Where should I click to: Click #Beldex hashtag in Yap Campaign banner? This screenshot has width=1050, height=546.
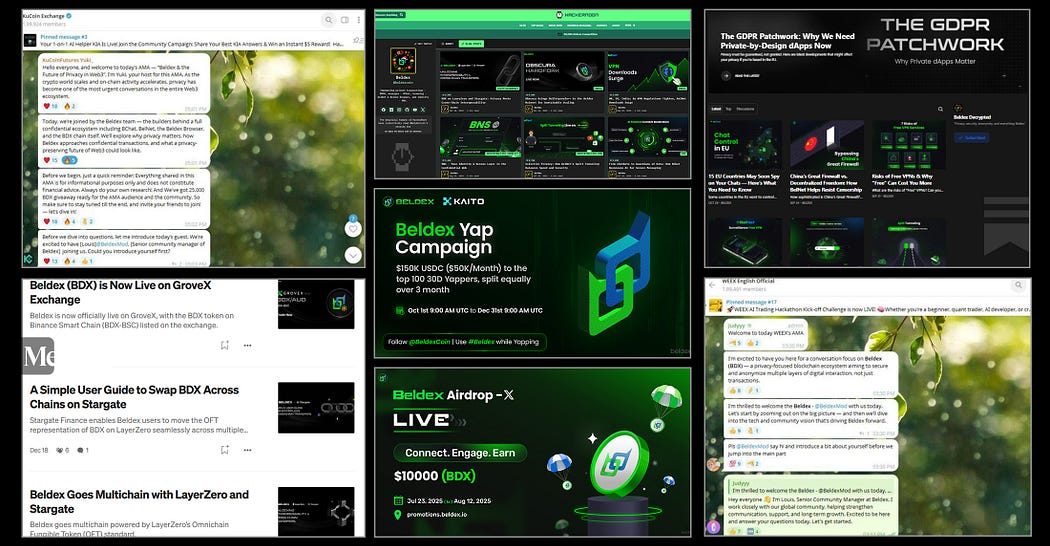481,342
